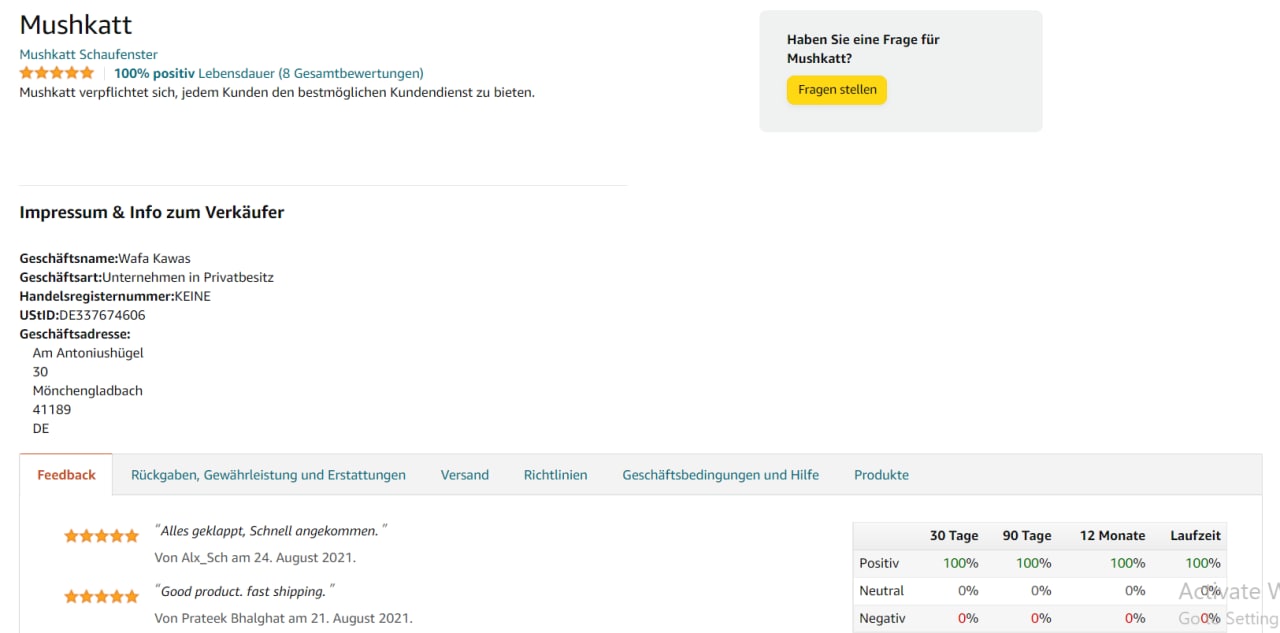The width and height of the screenshot is (1280, 633).
Task: Click "Von Prateek Bhalghat am 21. August 2021."
Action: point(283,618)
